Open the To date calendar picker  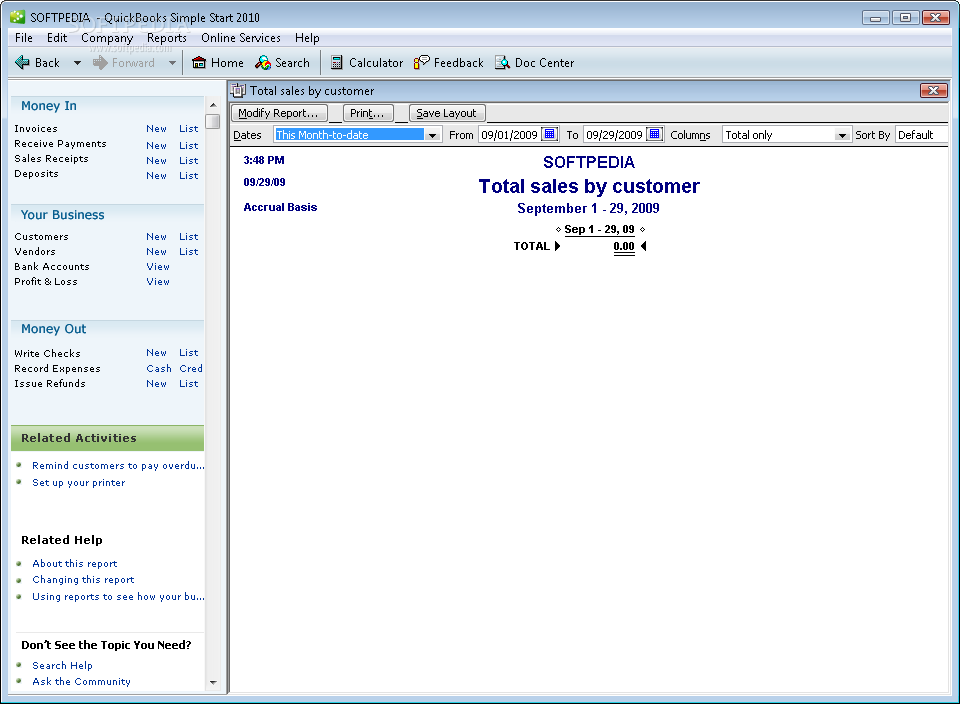(654, 134)
